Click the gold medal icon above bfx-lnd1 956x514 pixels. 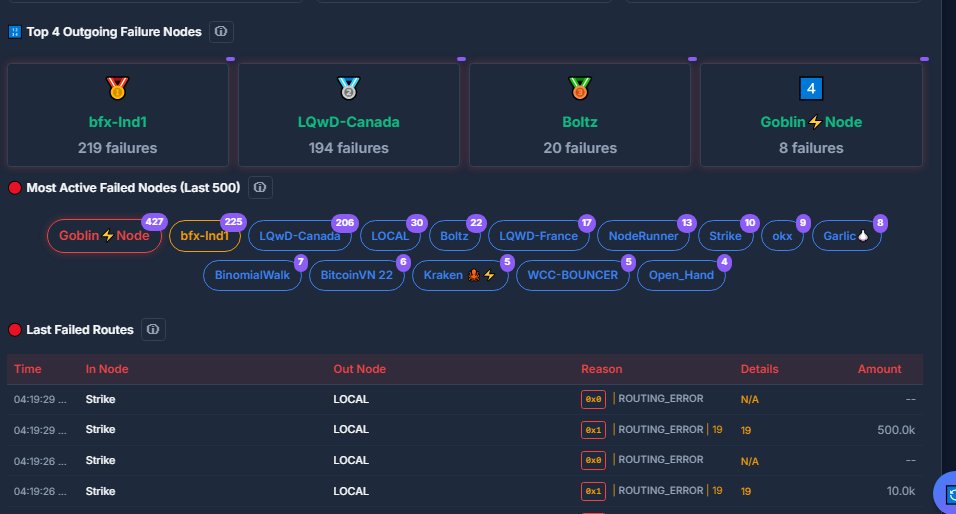point(117,88)
